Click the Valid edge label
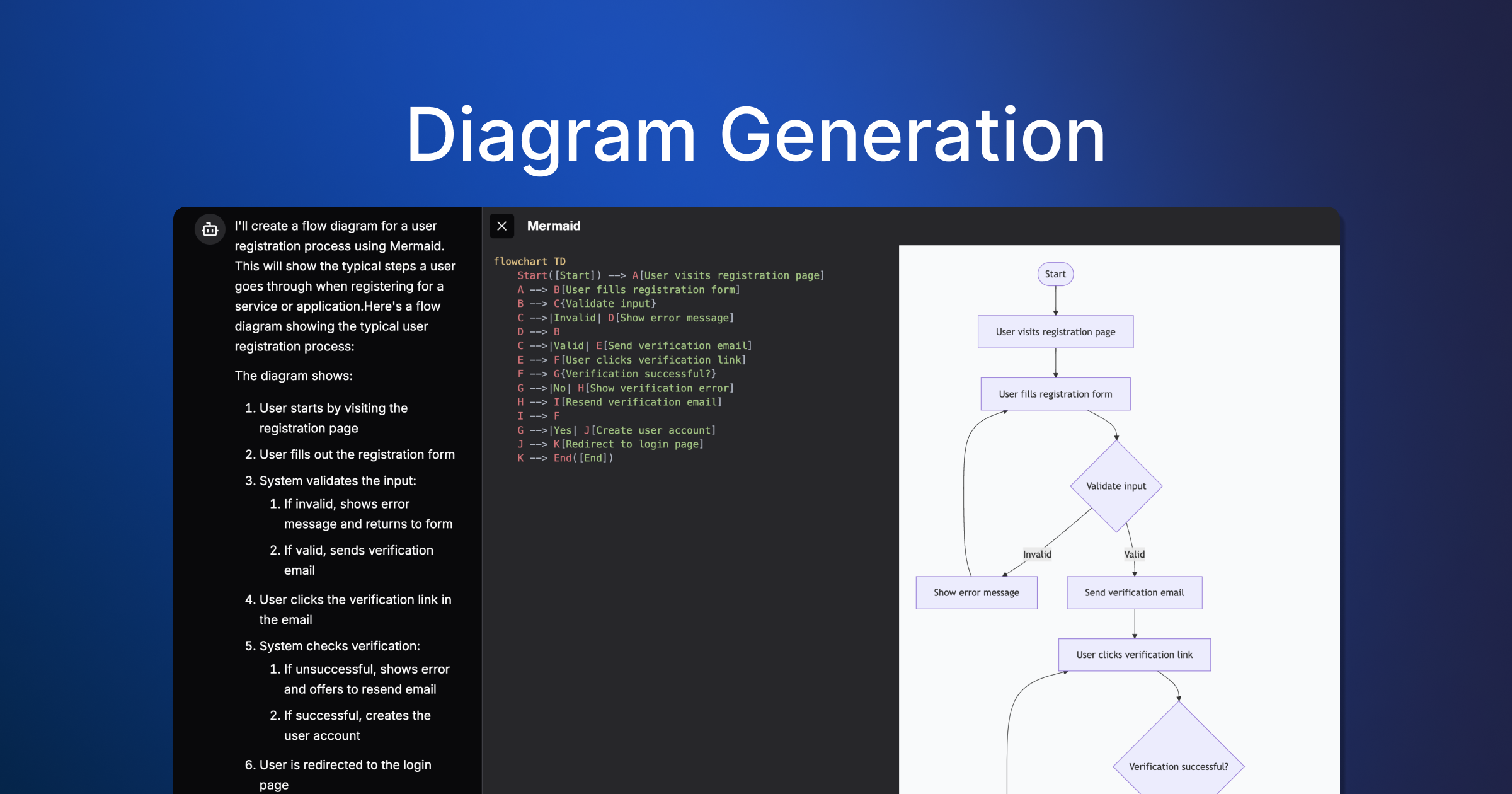This screenshot has height=794, width=1512. (x=1134, y=555)
